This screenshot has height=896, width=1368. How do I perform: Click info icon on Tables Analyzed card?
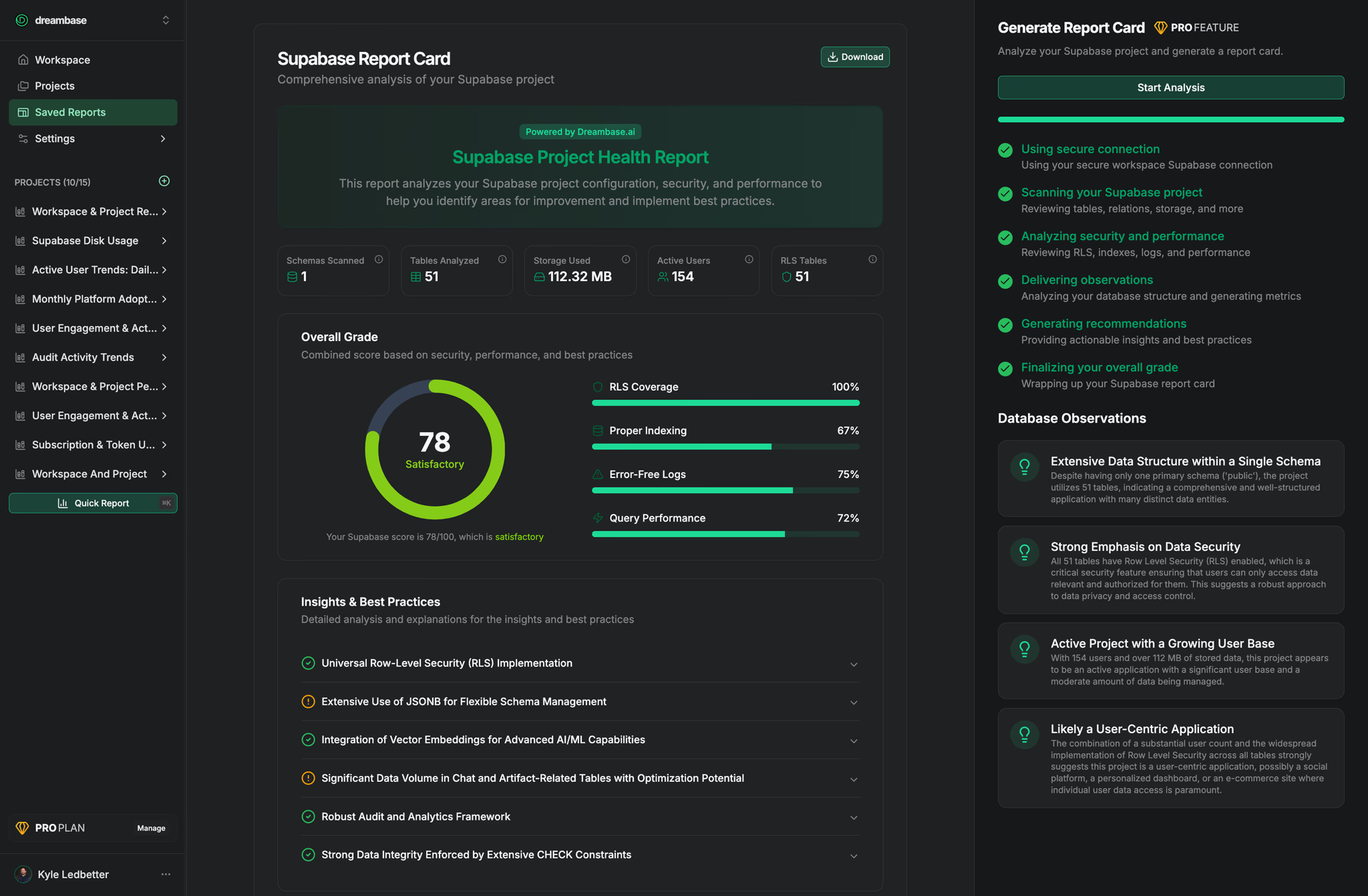(502, 260)
